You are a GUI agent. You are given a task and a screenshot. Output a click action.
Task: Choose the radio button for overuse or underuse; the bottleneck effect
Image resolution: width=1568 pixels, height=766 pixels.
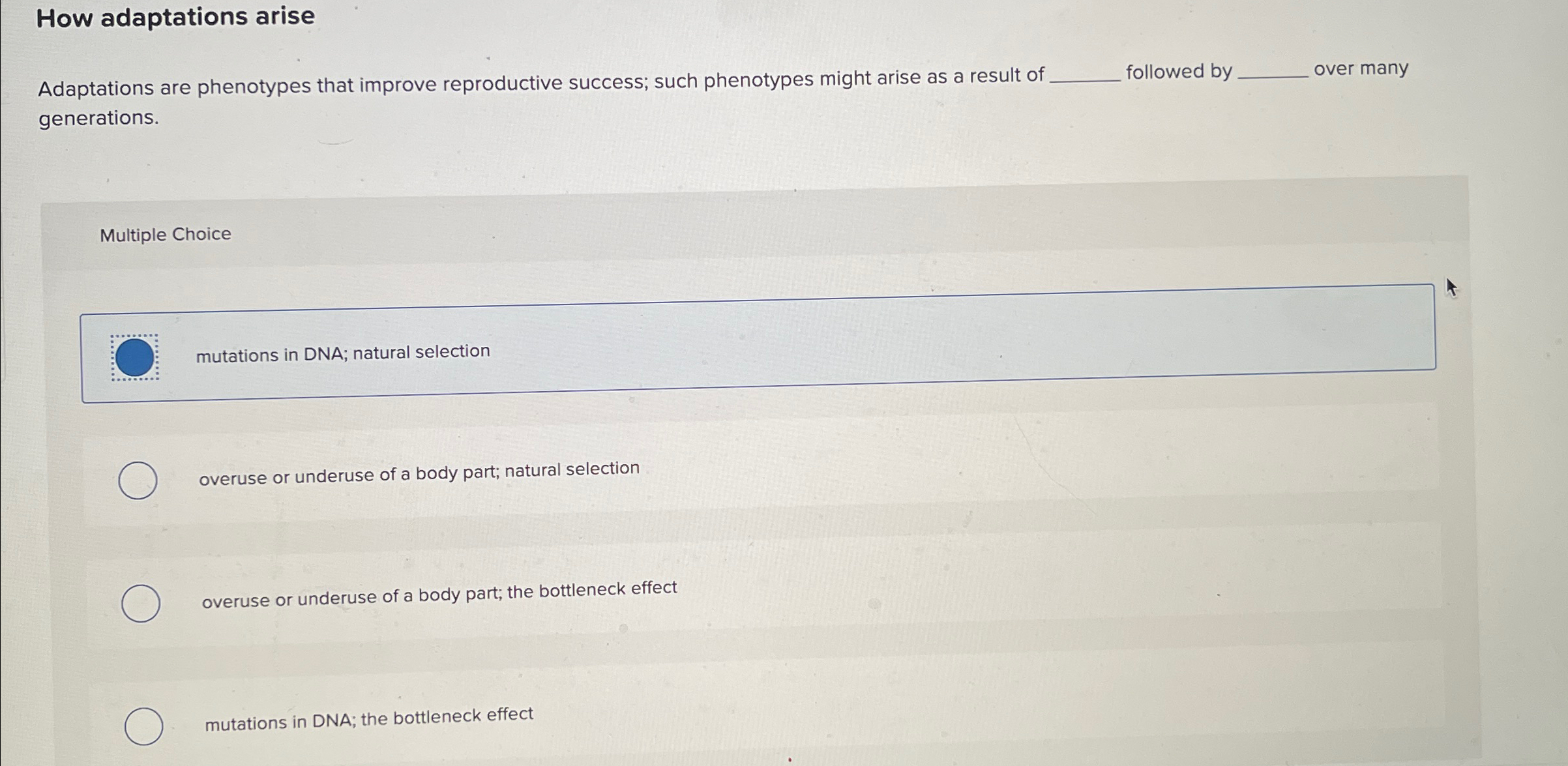tap(141, 604)
